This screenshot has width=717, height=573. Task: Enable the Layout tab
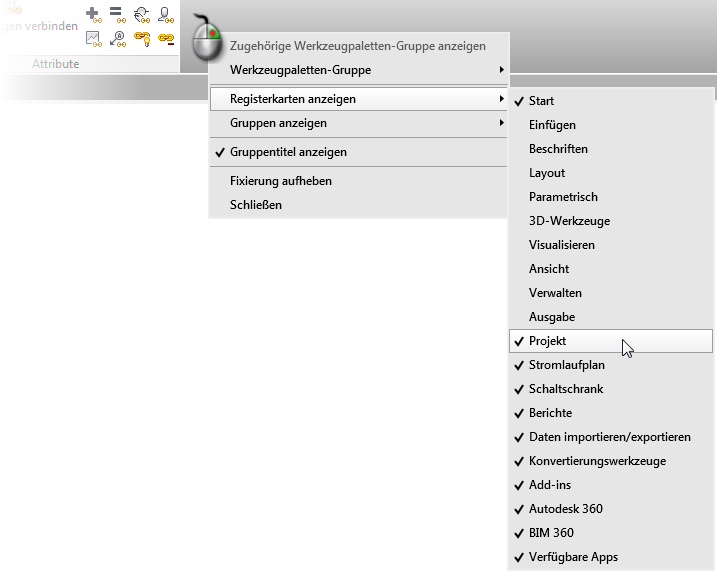click(x=611, y=173)
